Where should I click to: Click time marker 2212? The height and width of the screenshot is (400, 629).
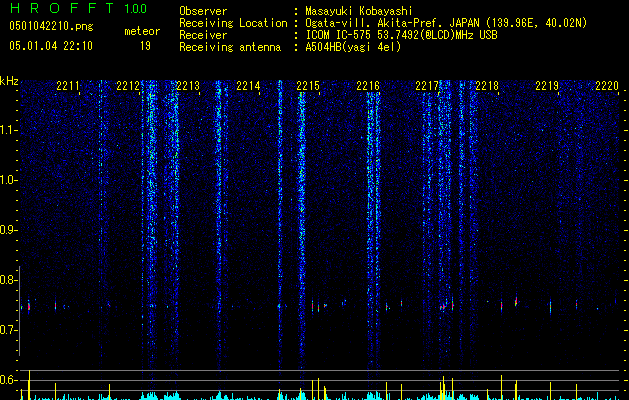(x=128, y=86)
